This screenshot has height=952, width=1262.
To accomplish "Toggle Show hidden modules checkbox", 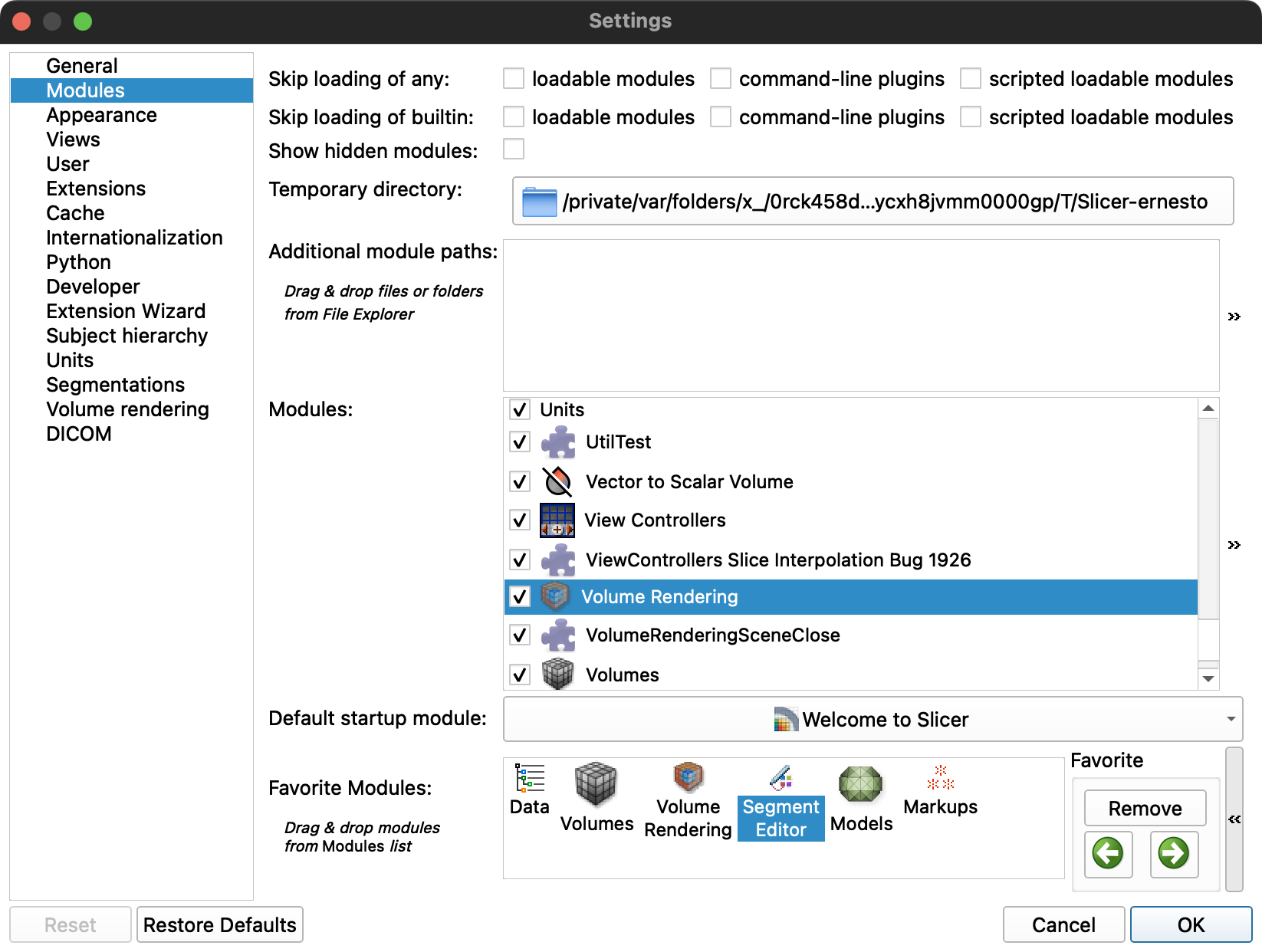I will click(514, 149).
